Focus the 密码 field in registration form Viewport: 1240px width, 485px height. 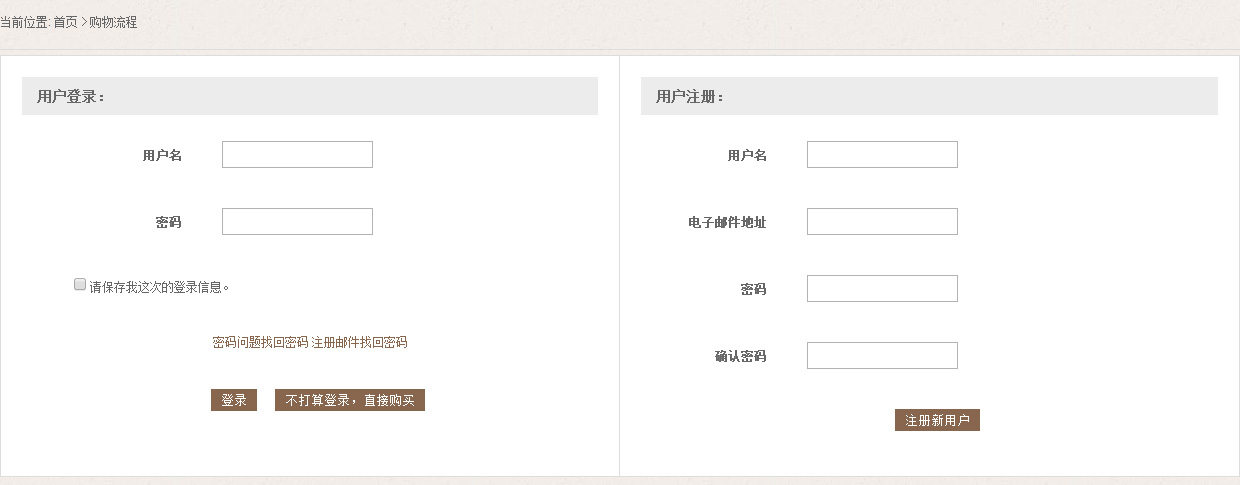882,288
